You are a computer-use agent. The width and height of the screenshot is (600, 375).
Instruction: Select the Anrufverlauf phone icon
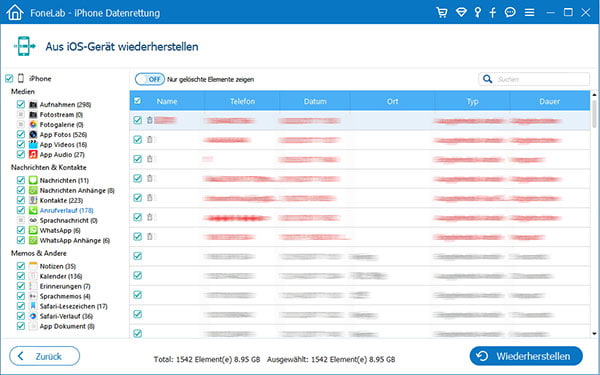[33, 210]
